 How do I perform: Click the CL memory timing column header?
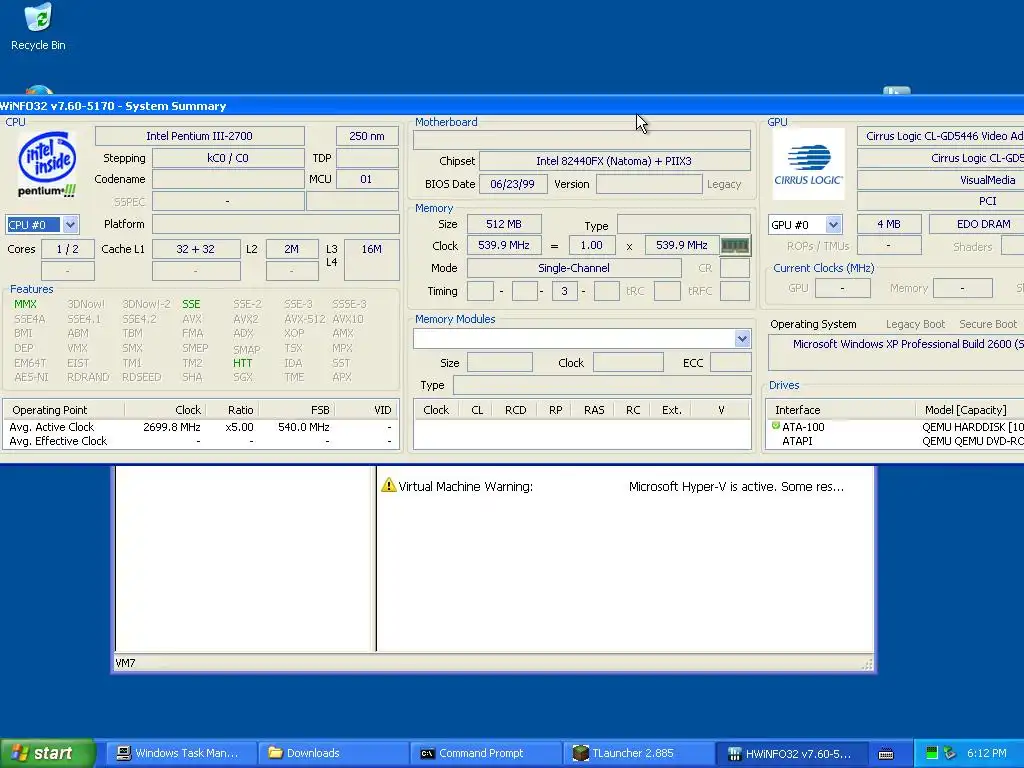(477, 409)
